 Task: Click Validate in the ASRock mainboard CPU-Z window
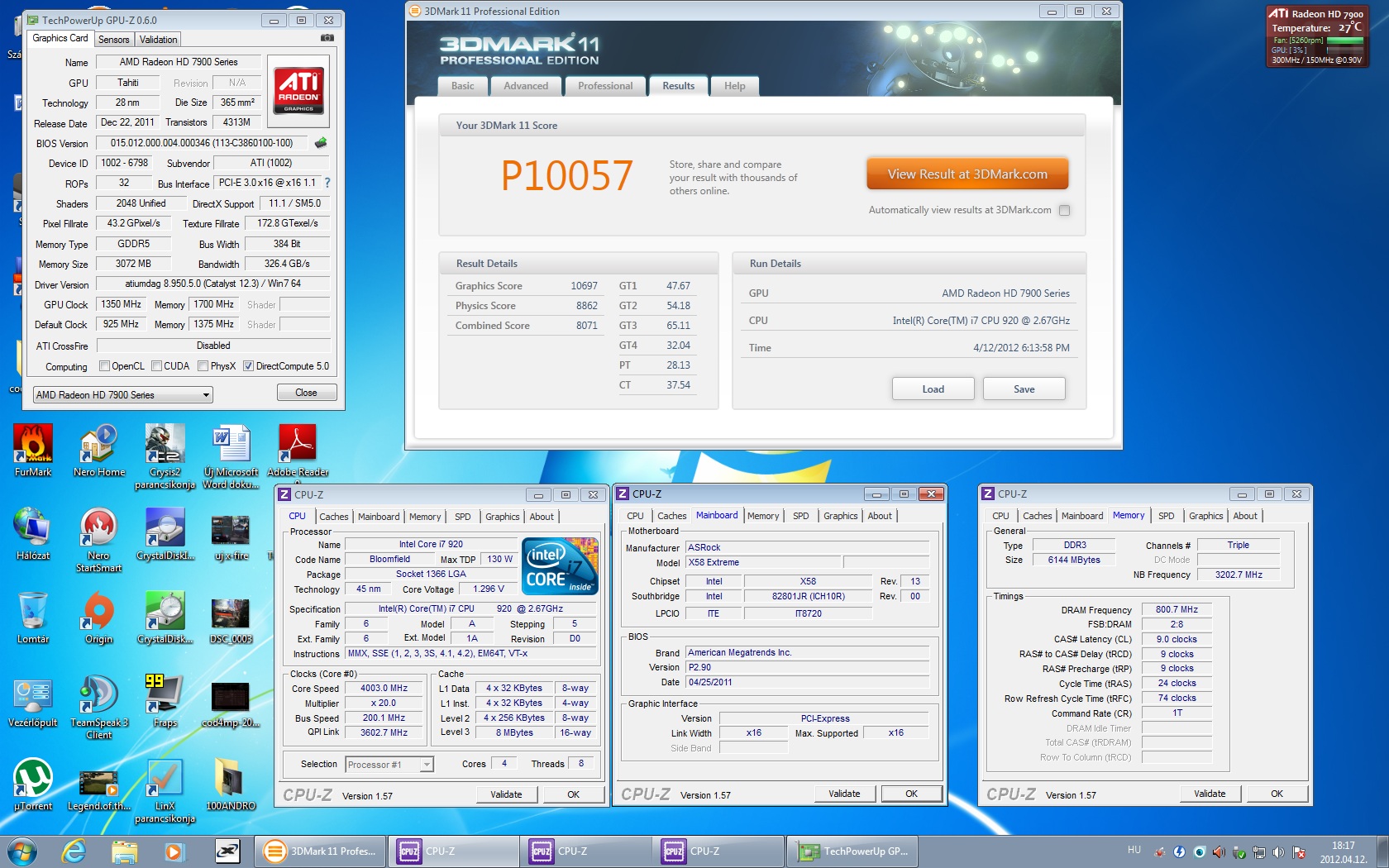[844, 794]
